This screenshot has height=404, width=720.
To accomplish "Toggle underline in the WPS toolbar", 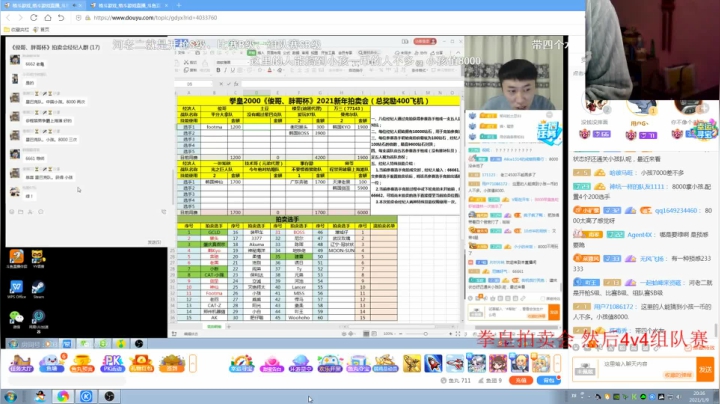I will click(233, 70).
